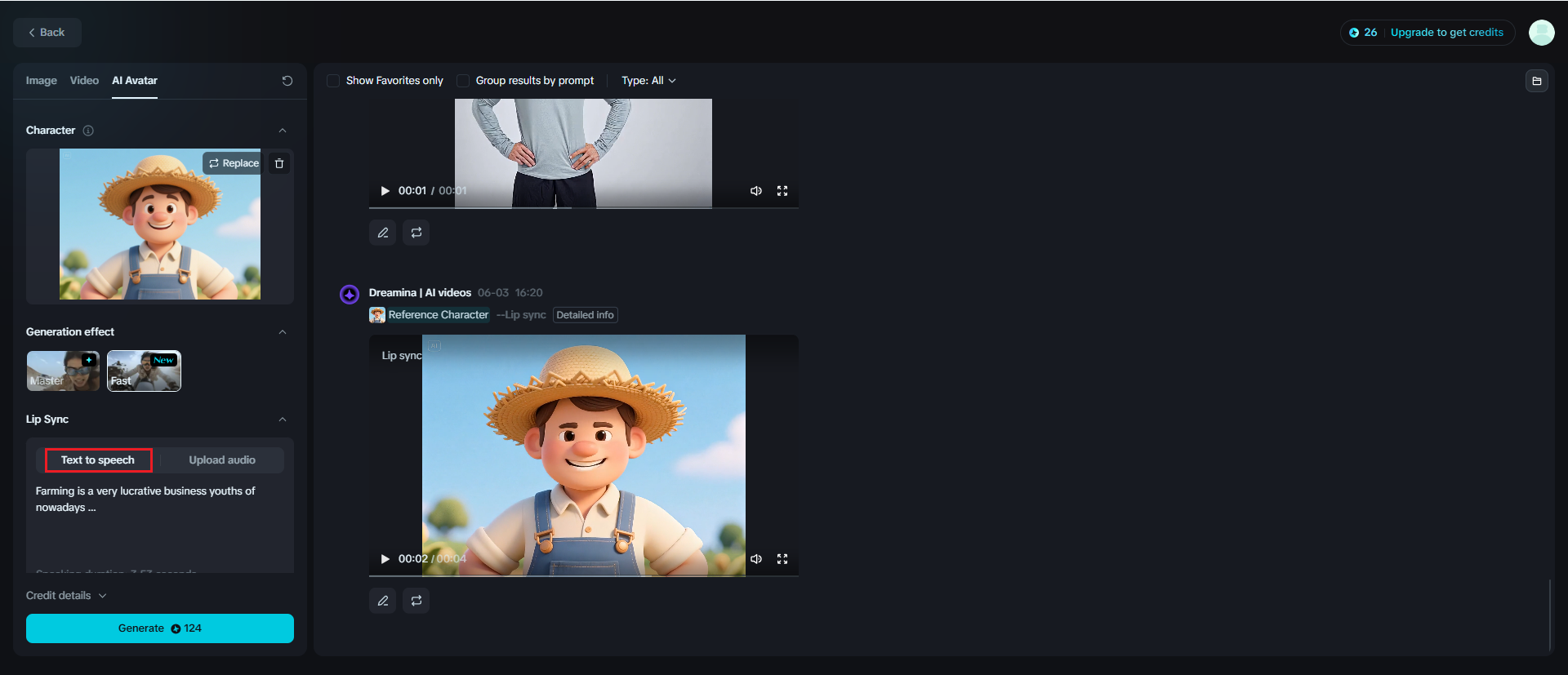
Task: Switch to the Video tab
Action: tap(84, 81)
